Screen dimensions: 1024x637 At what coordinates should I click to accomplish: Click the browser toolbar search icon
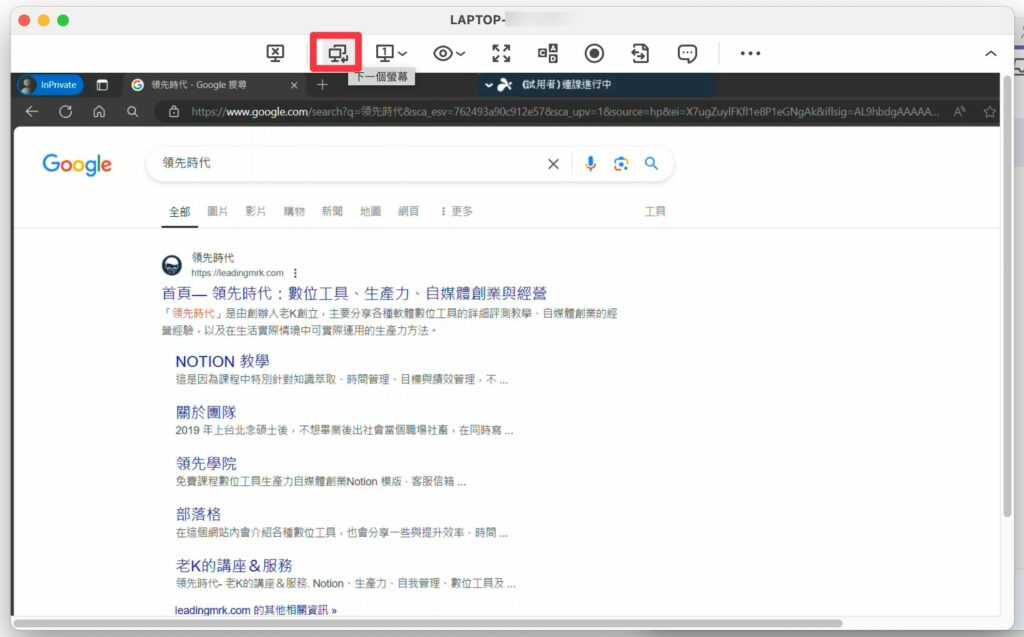coord(133,112)
